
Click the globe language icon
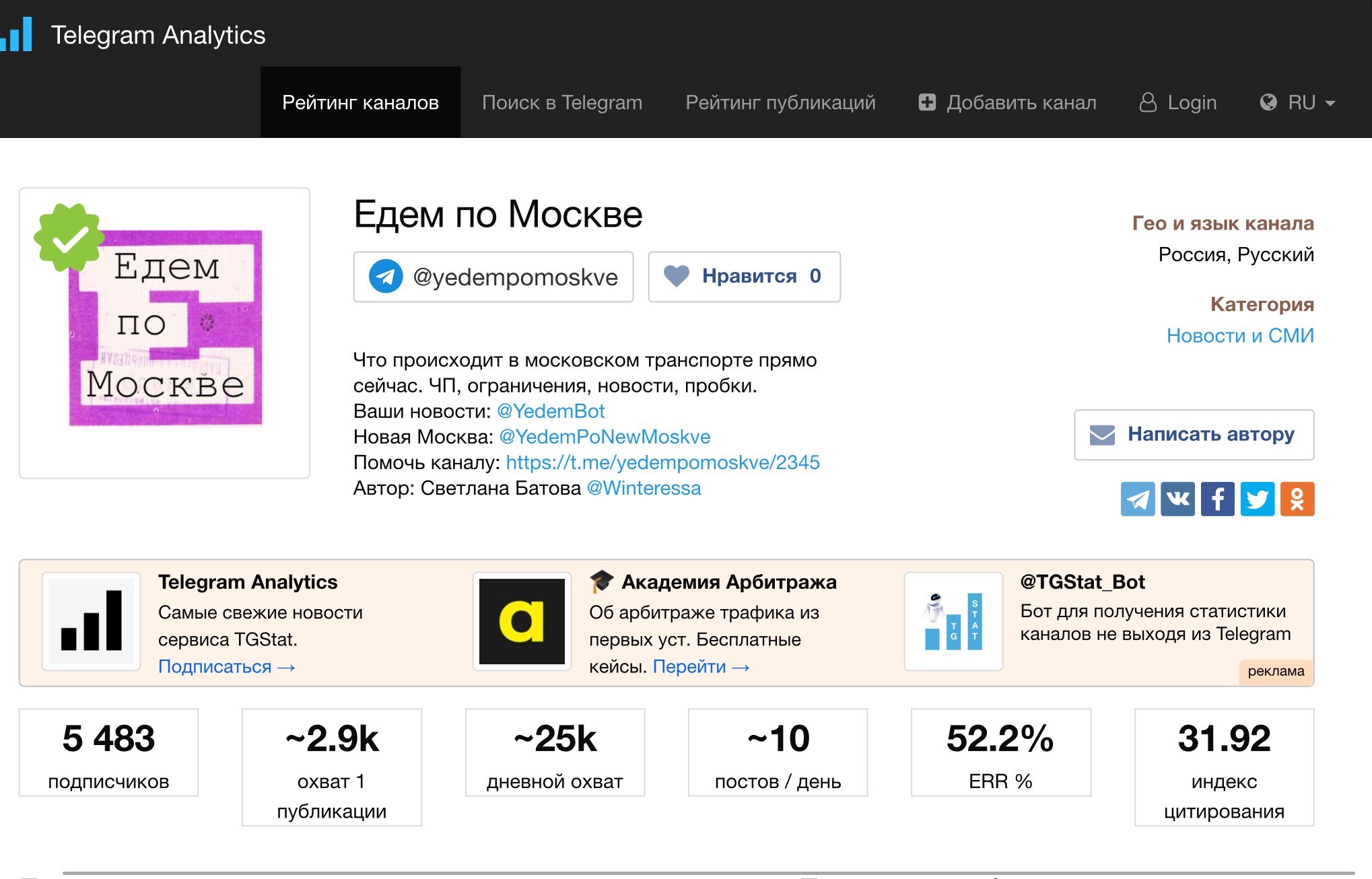(x=1268, y=102)
